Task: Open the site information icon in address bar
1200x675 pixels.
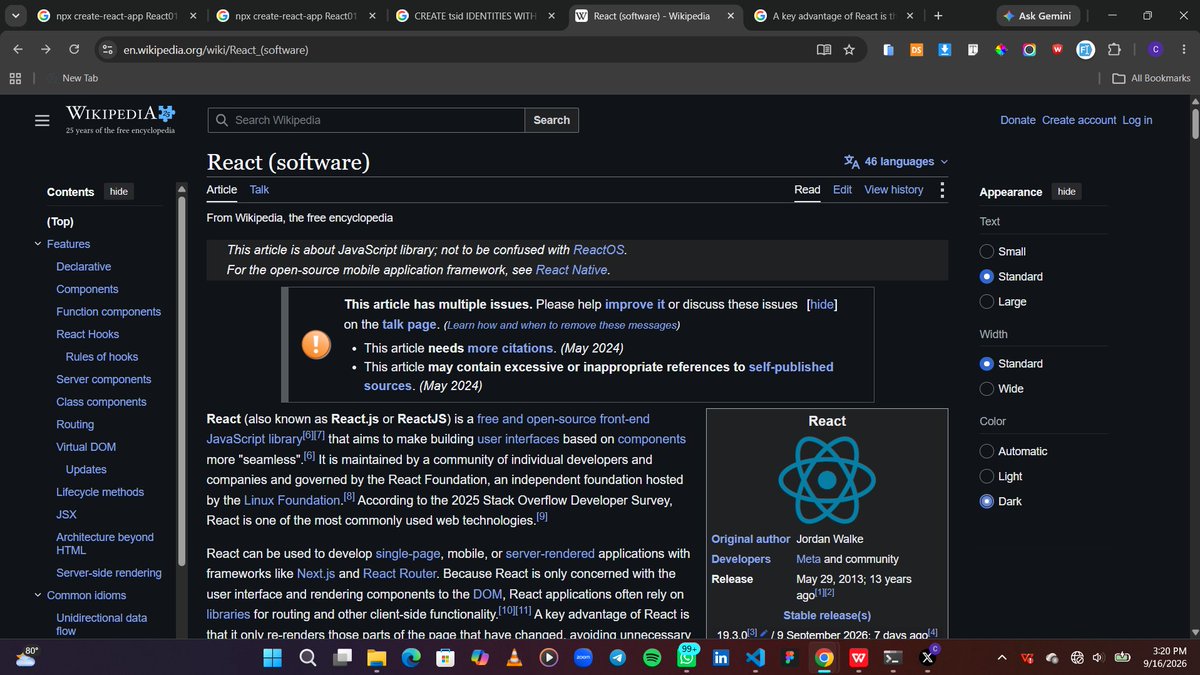Action: click(x=109, y=50)
